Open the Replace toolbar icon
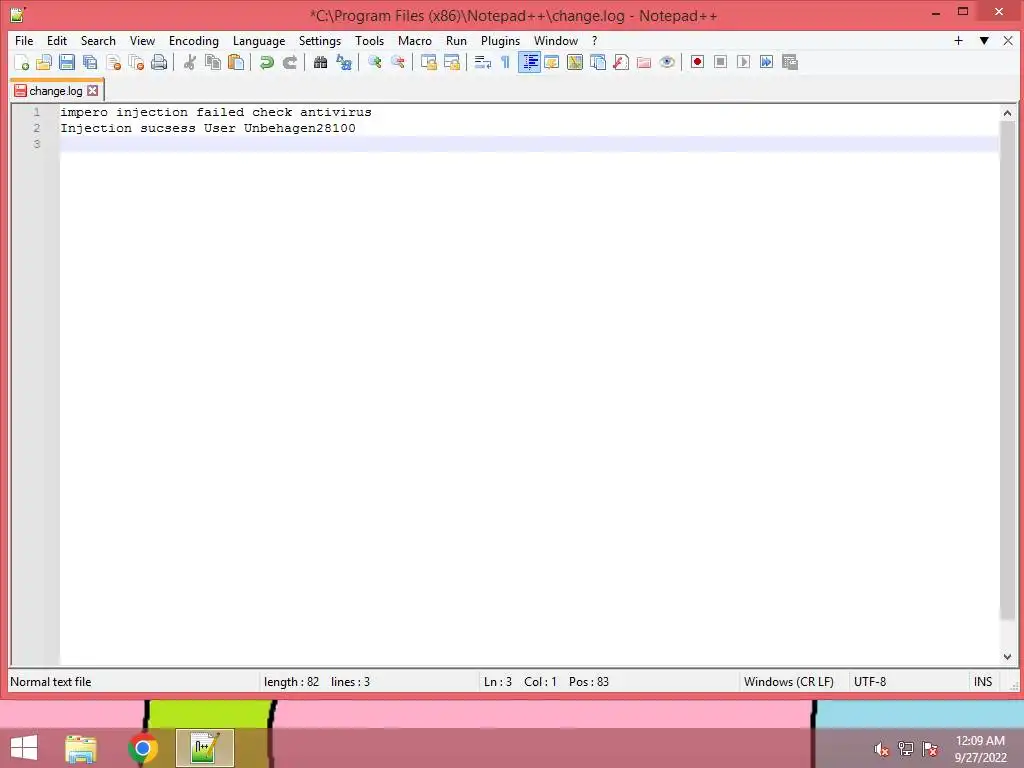The image size is (1024, 768). click(344, 62)
